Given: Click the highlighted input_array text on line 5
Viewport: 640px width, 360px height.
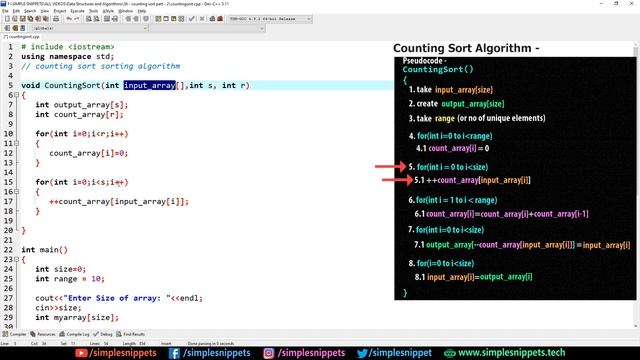Looking at the screenshot, I should 149,85.
